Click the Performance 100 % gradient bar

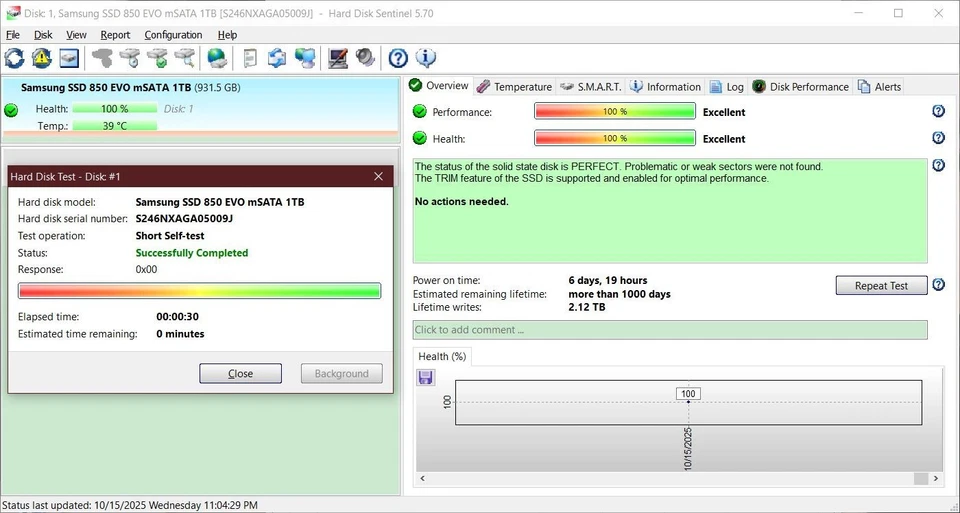pyautogui.click(x=615, y=111)
